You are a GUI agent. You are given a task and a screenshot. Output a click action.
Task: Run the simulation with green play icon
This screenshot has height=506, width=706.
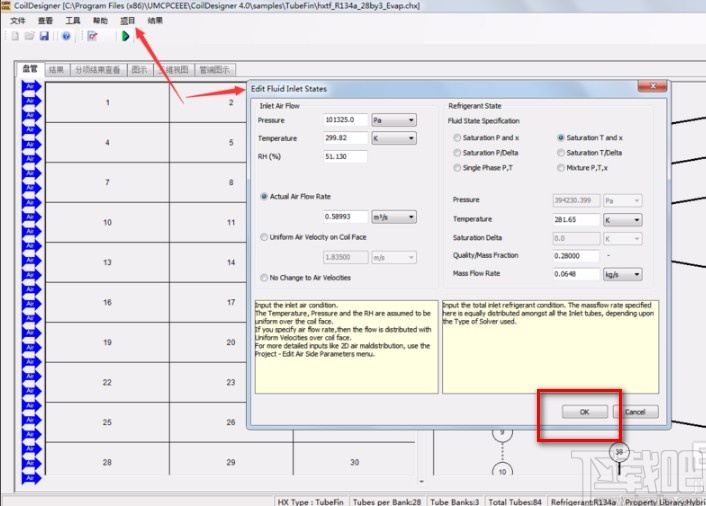(x=125, y=36)
